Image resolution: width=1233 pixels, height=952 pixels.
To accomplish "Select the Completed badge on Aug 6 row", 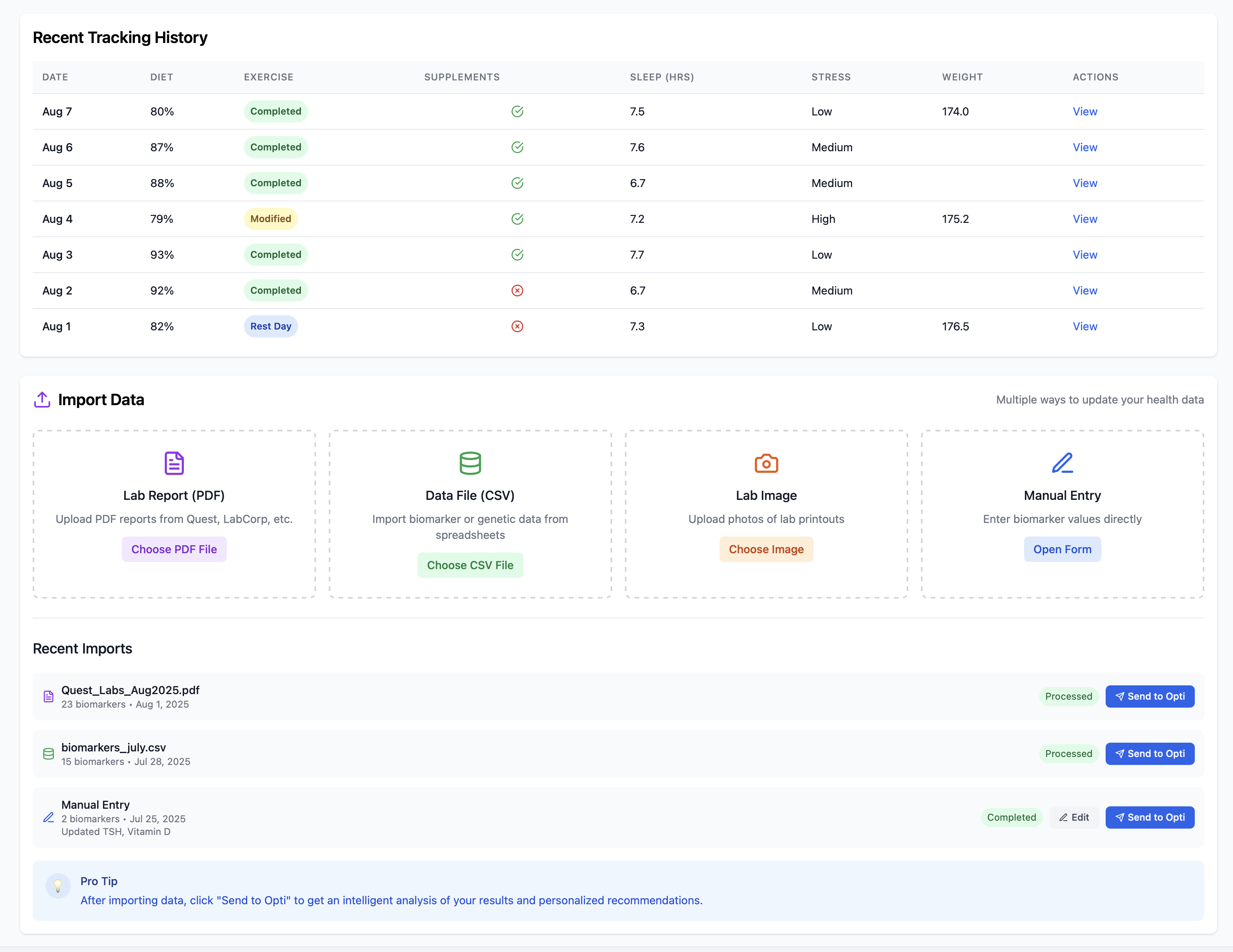I will pyautogui.click(x=275, y=147).
